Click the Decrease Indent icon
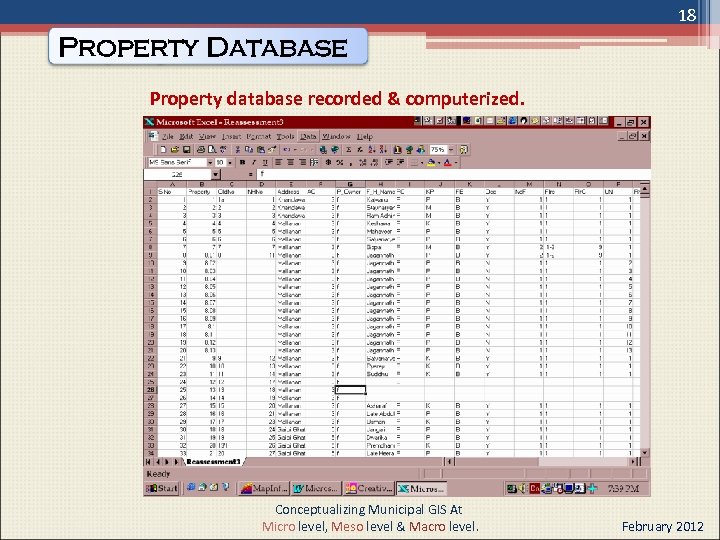 388,162
